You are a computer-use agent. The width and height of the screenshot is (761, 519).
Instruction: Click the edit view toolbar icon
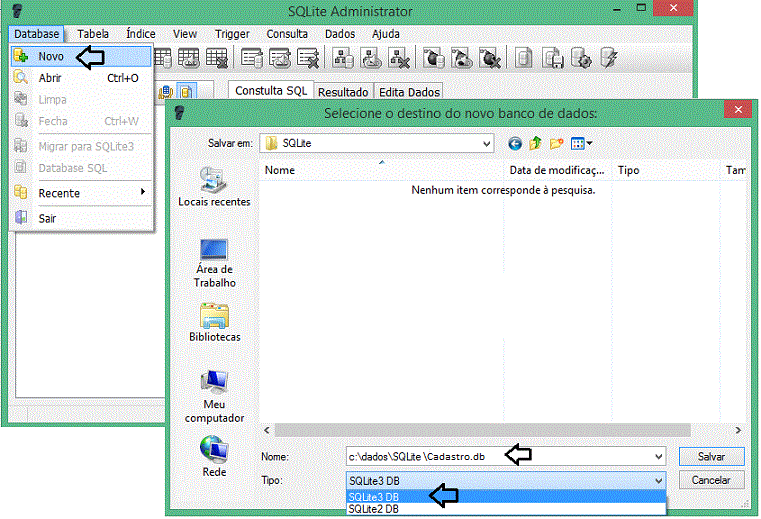pyautogui.click(x=371, y=58)
